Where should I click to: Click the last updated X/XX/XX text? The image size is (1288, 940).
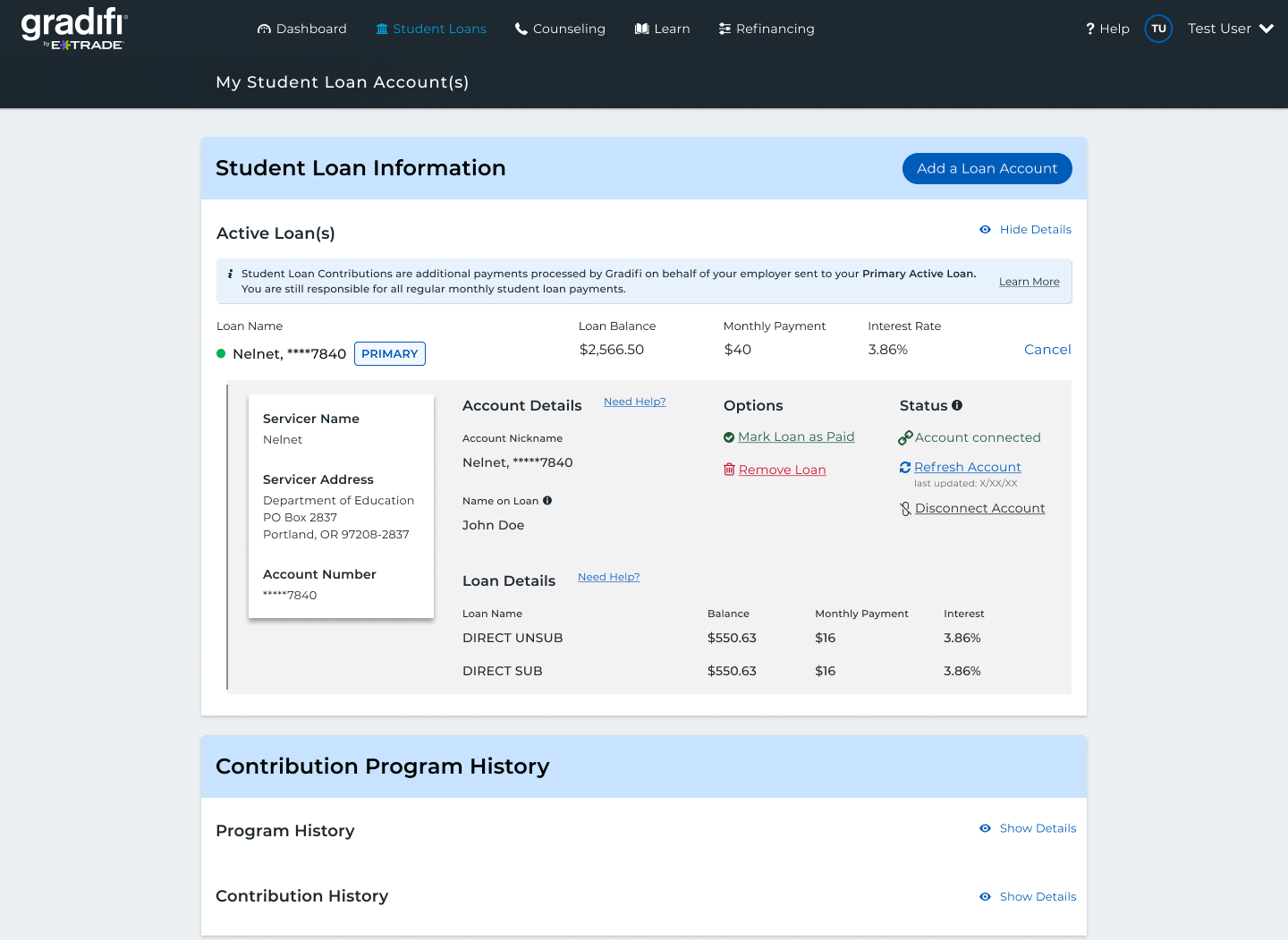966,484
